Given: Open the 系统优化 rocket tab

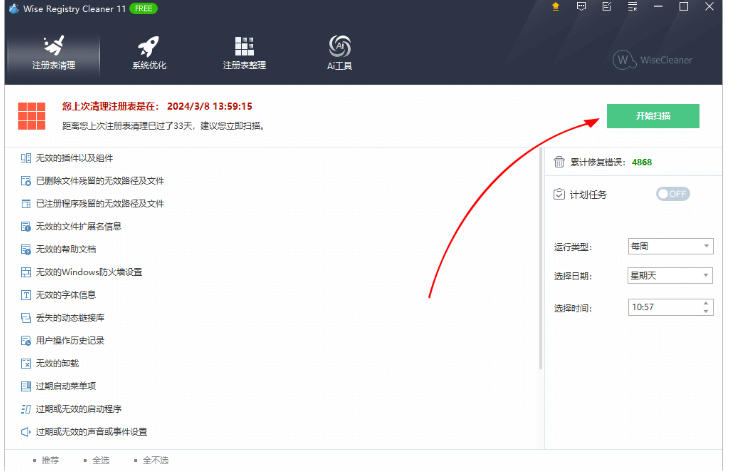Looking at the screenshot, I should point(149,53).
